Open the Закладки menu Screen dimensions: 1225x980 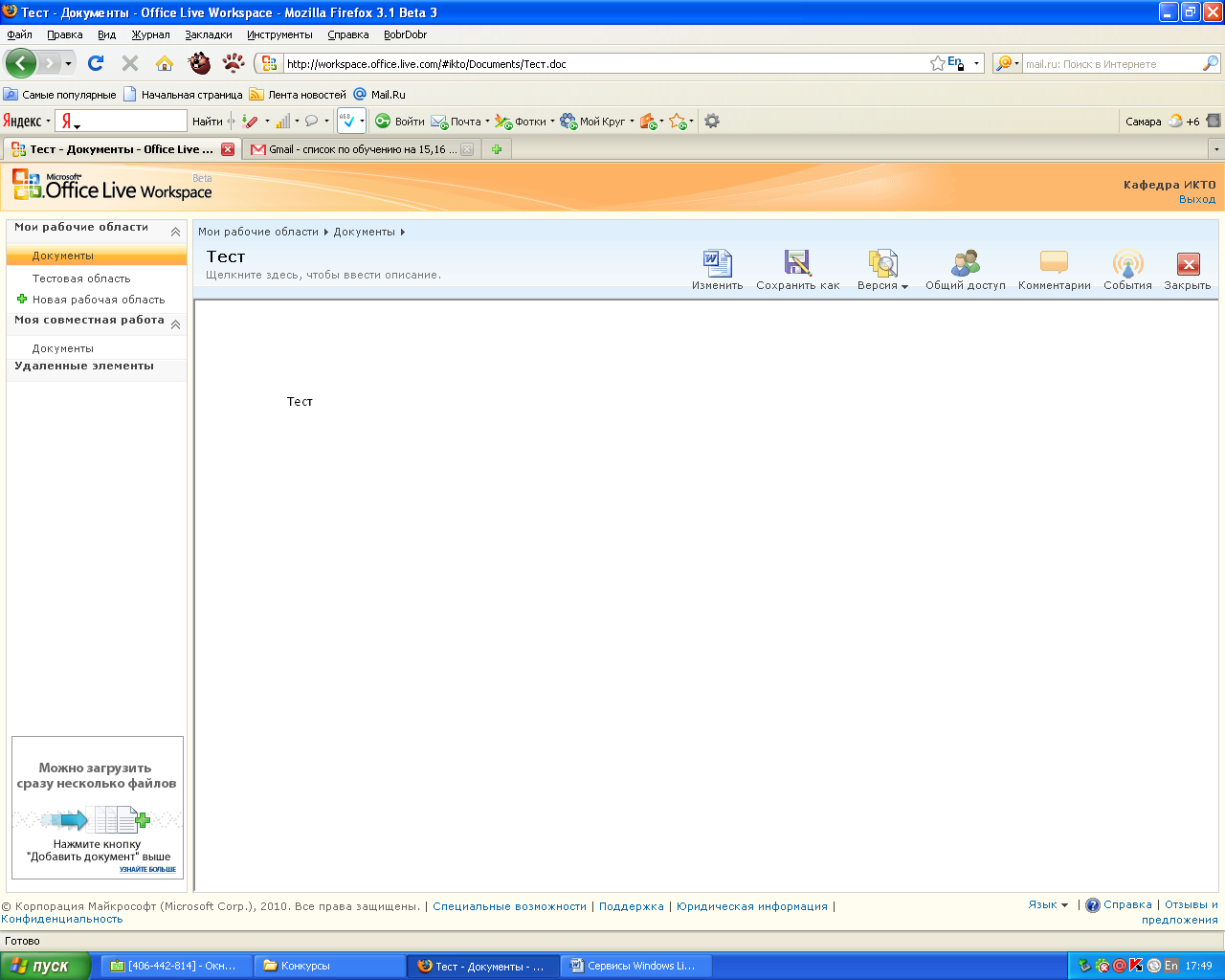click(209, 34)
